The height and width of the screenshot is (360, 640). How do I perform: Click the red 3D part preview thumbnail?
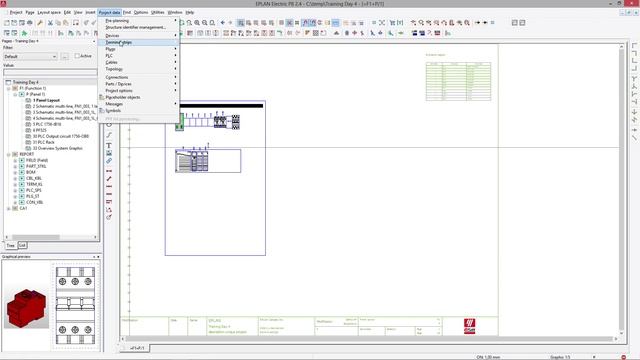[x=26, y=308]
